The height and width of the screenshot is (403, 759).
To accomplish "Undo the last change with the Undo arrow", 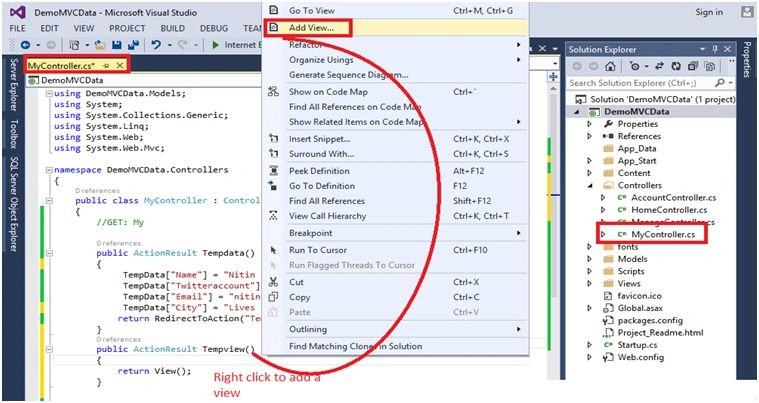I will click(156, 45).
